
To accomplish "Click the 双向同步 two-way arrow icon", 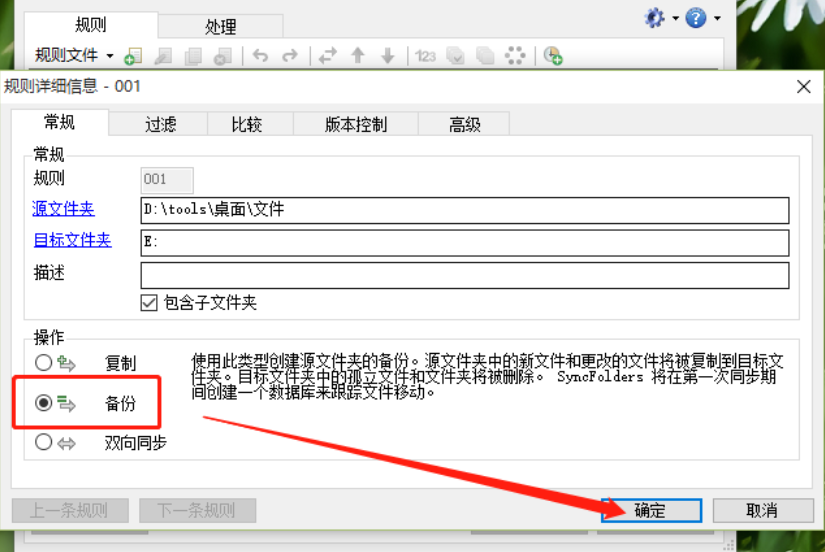I will (x=67, y=443).
